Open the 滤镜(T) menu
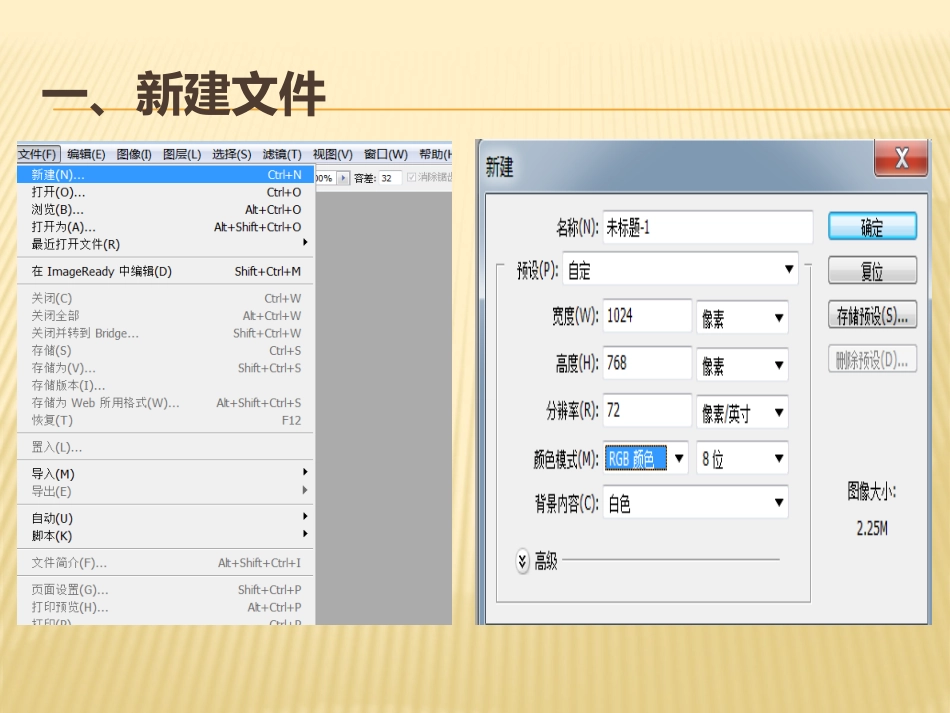This screenshot has height=713, width=950. tap(282, 154)
